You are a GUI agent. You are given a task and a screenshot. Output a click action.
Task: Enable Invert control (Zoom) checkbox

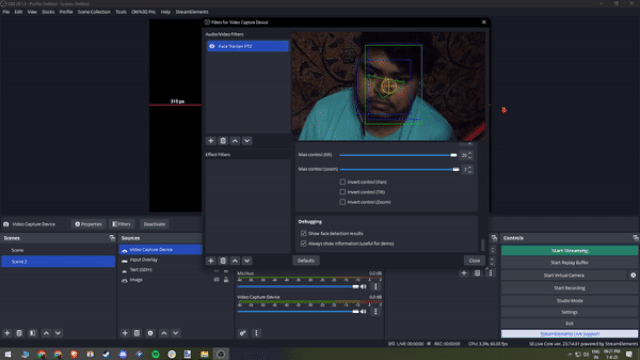(x=342, y=202)
